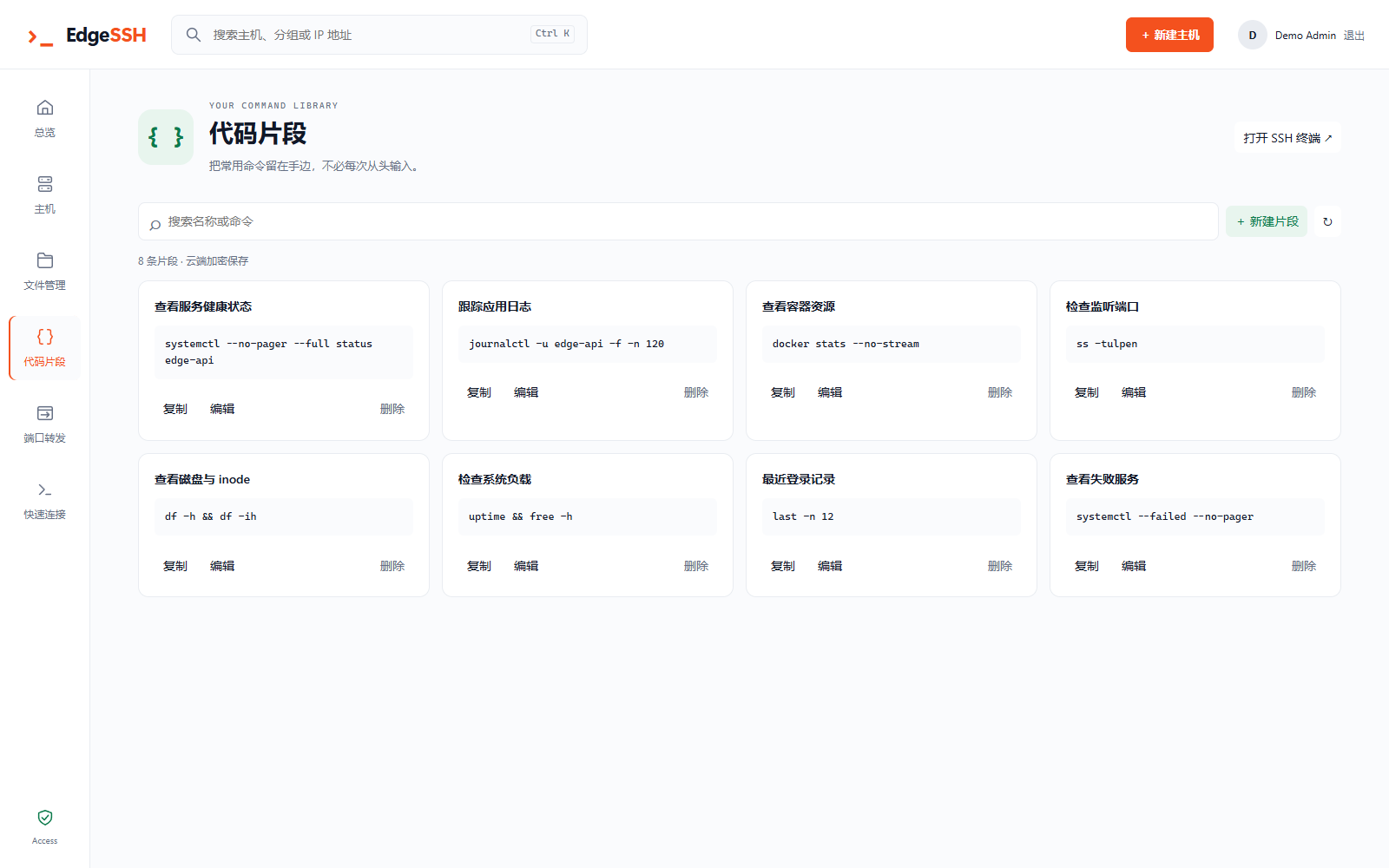Click the Access shield icon
The image size is (1389, 868).
pos(45,818)
